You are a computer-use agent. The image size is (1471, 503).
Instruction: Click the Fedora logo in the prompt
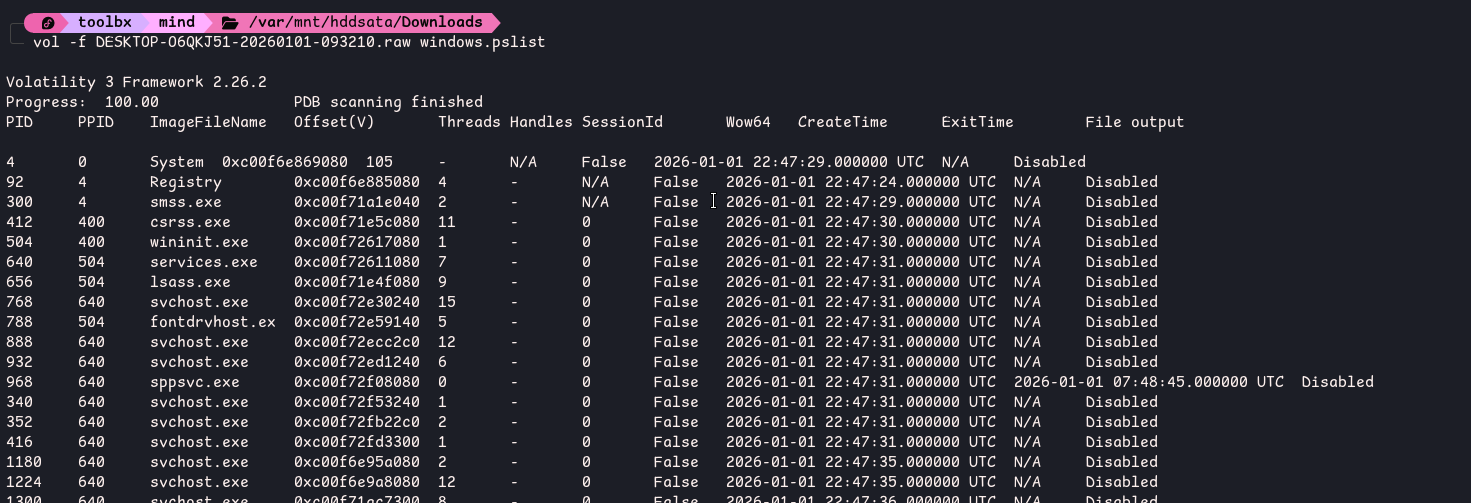pos(47,22)
